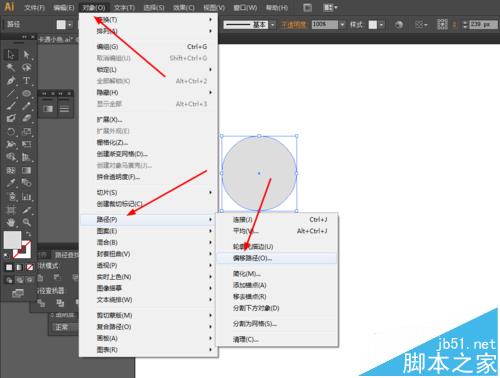This screenshot has height=378, width=500.
Task: Select the Type tool
Action: click(x=26, y=80)
